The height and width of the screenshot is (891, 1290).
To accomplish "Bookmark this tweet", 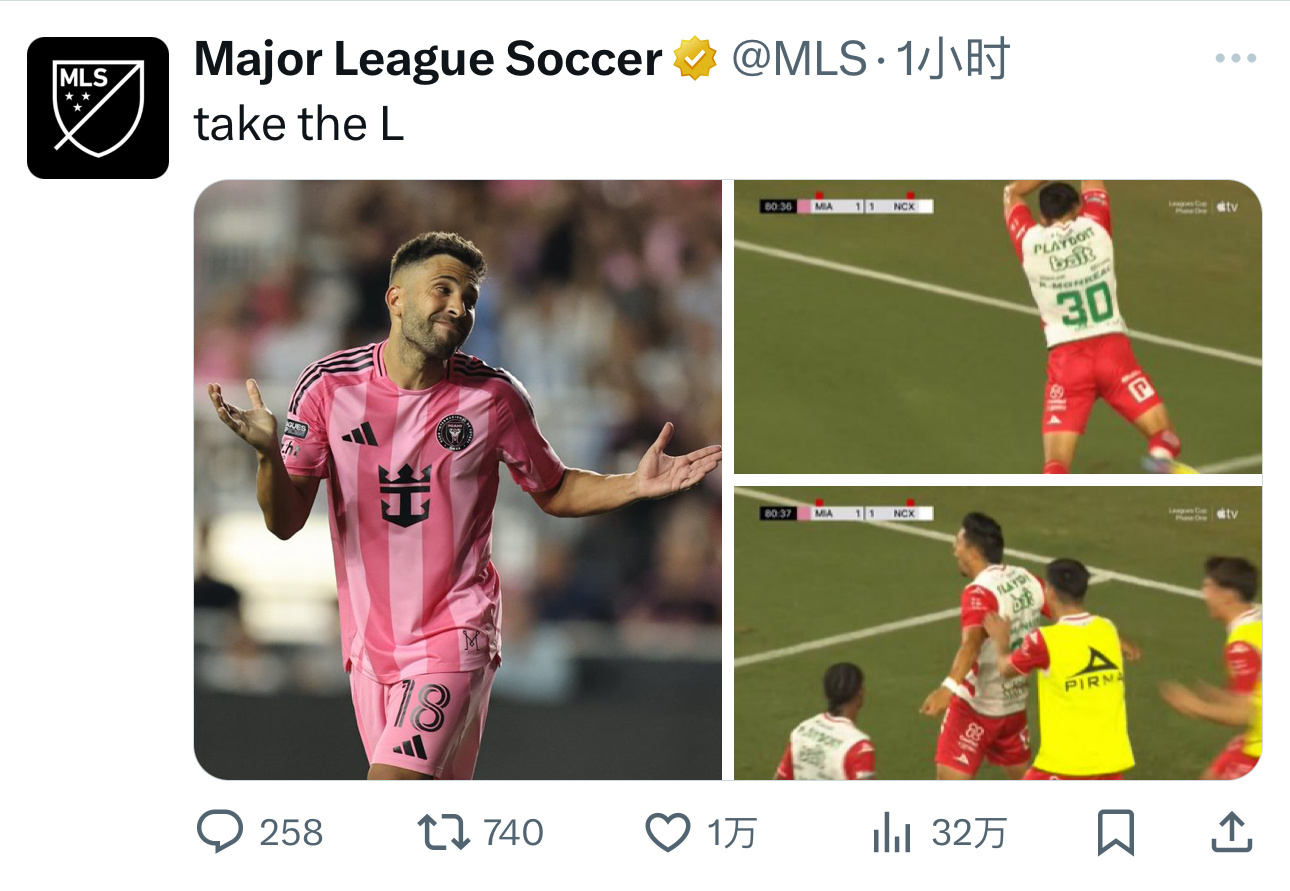I will pos(1115,832).
